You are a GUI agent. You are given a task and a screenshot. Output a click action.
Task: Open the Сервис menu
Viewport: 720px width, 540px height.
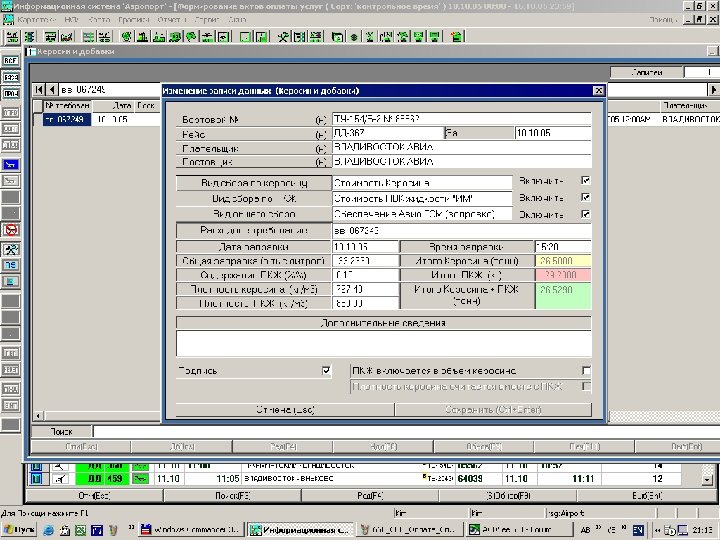[209, 19]
